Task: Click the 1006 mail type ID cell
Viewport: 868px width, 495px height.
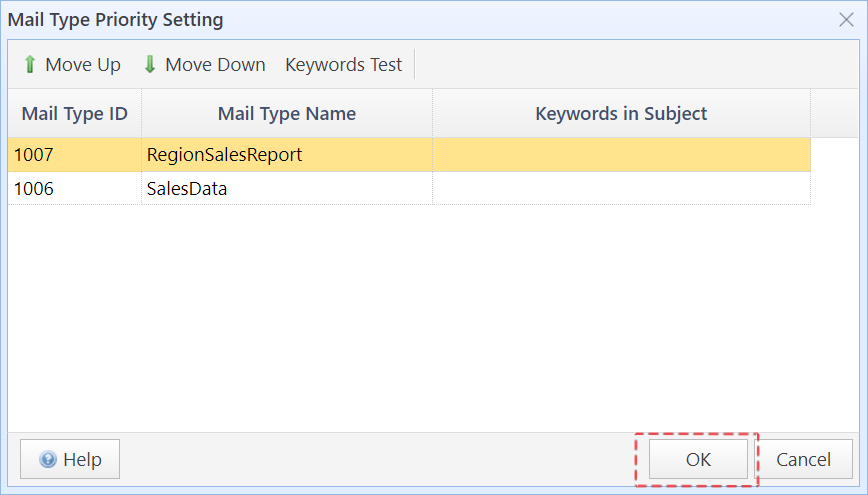Action: (33, 188)
